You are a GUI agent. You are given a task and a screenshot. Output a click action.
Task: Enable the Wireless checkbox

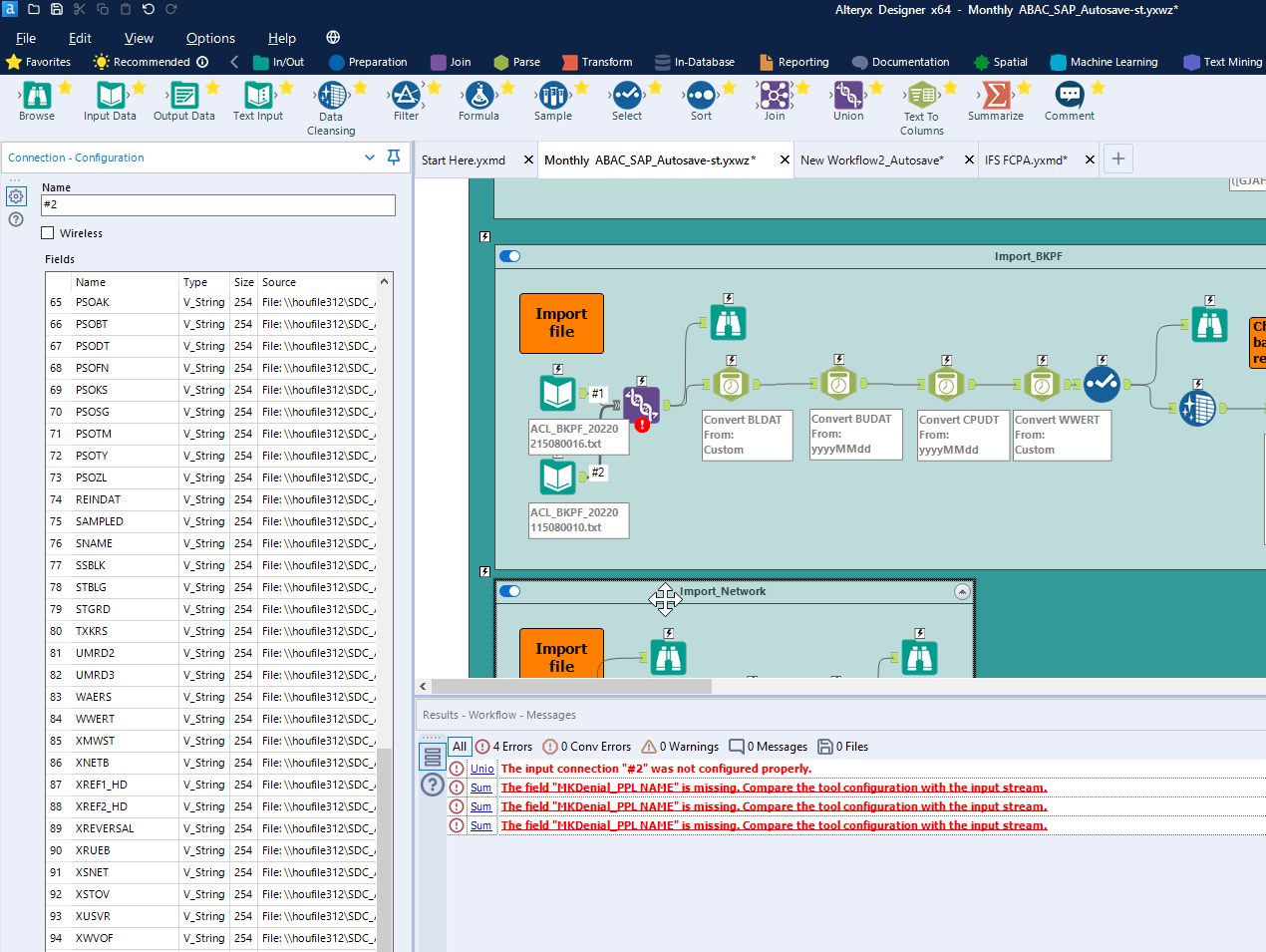pos(46,232)
